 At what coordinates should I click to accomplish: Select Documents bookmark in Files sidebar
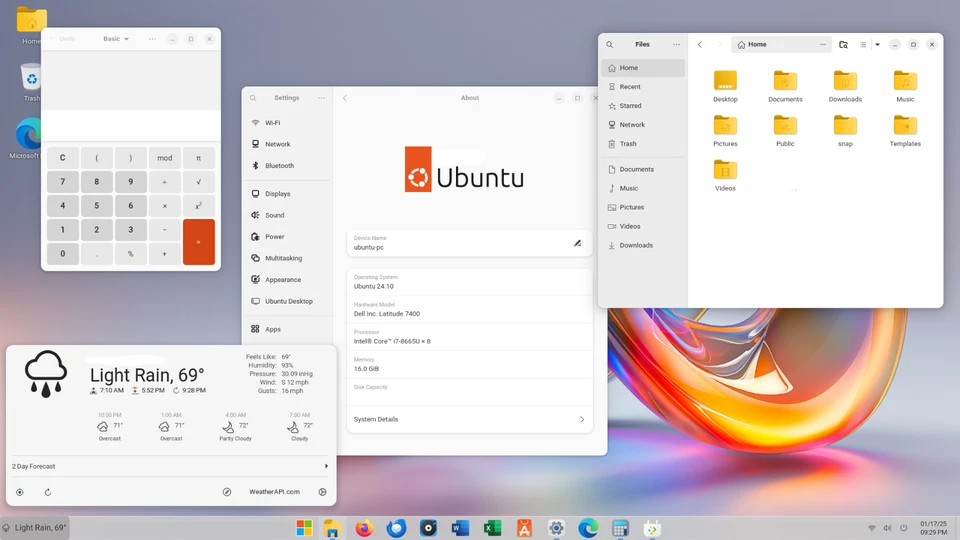(x=643, y=170)
